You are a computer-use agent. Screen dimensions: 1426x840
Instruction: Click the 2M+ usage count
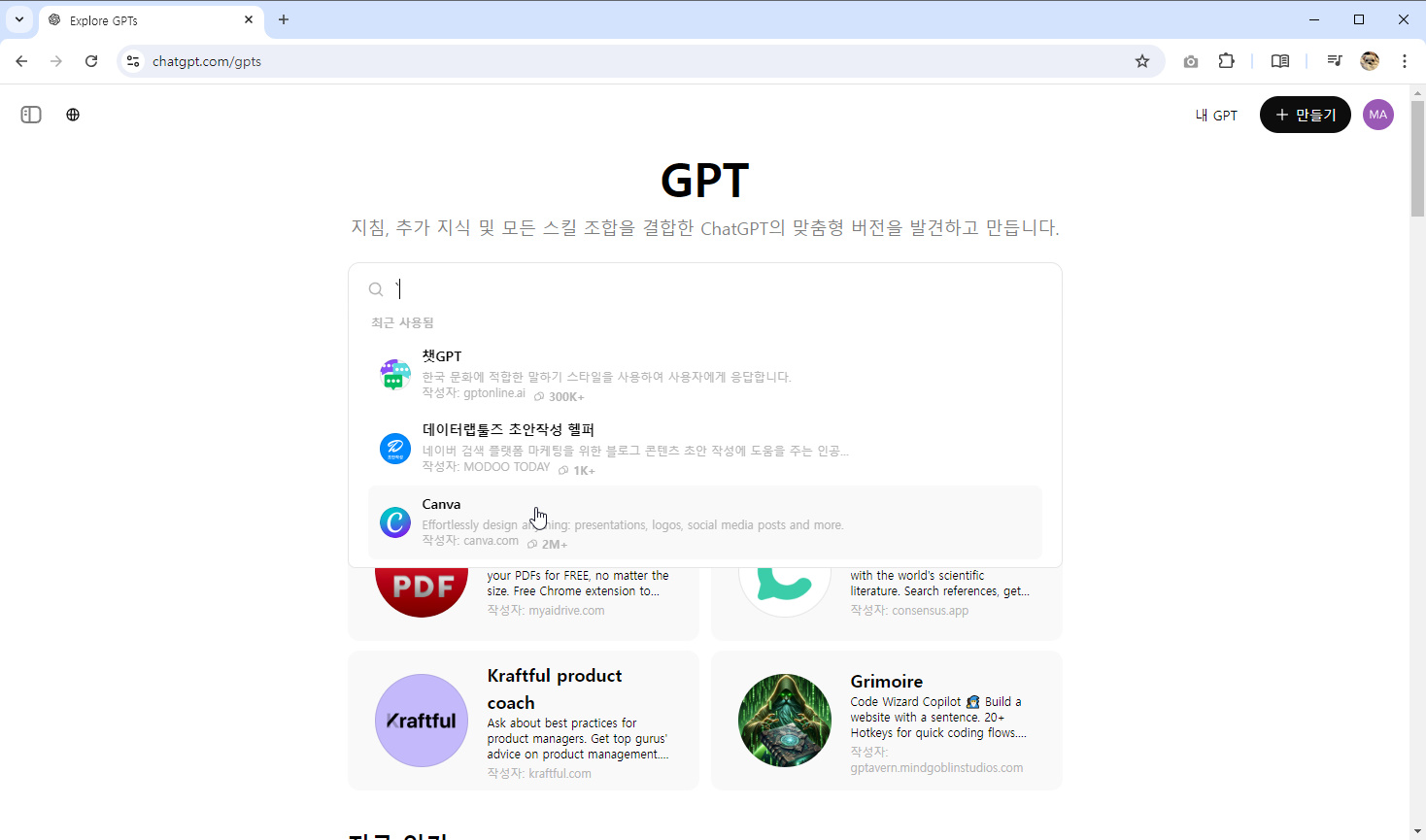pos(555,544)
